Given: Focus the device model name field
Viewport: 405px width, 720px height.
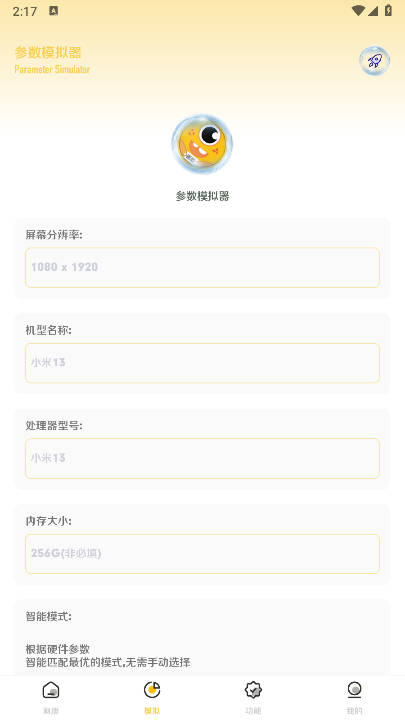Looking at the screenshot, I should pyautogui.click(x=202, y=363).
